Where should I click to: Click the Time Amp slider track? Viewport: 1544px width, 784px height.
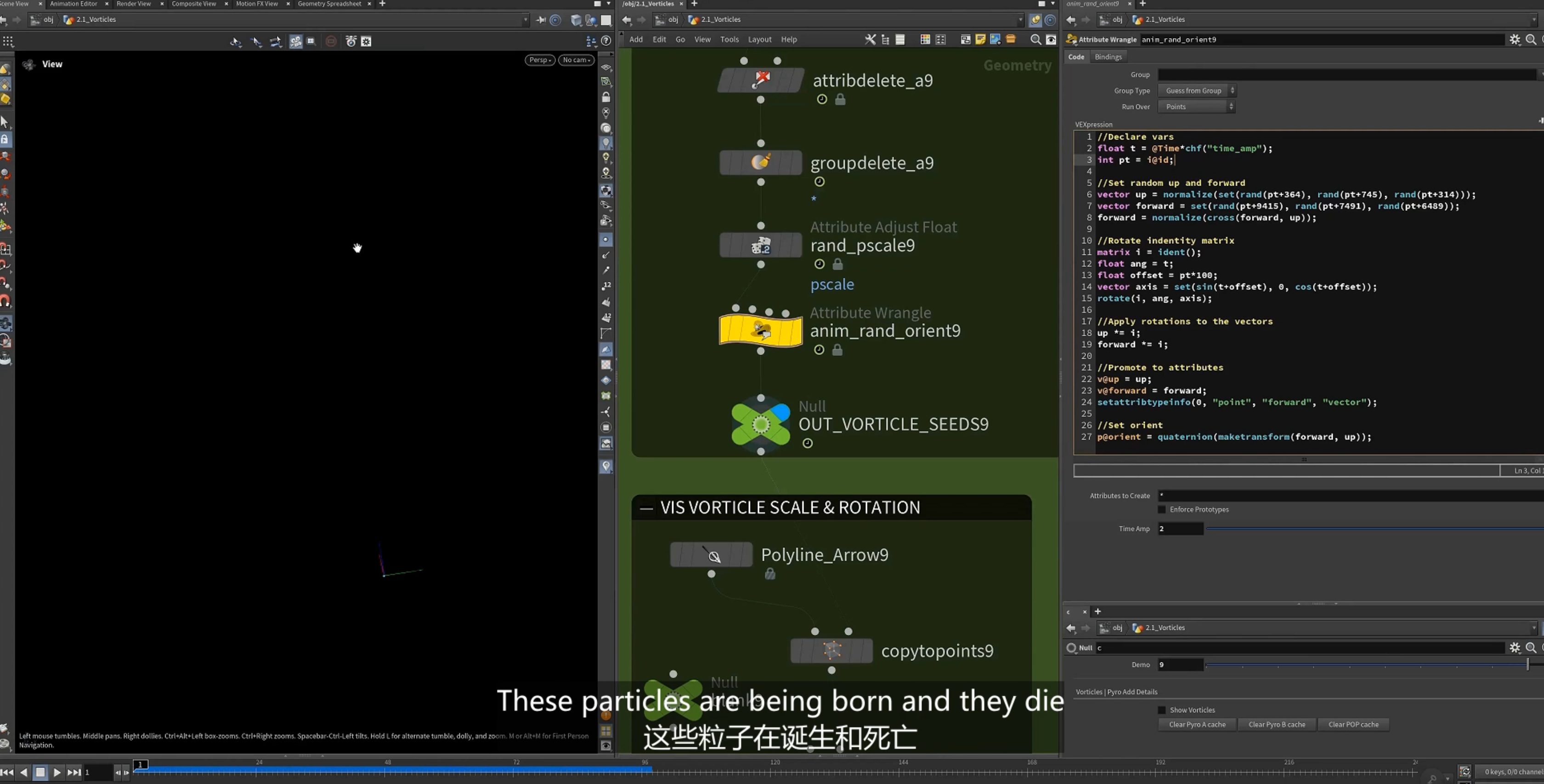(x=1374, y=529)
